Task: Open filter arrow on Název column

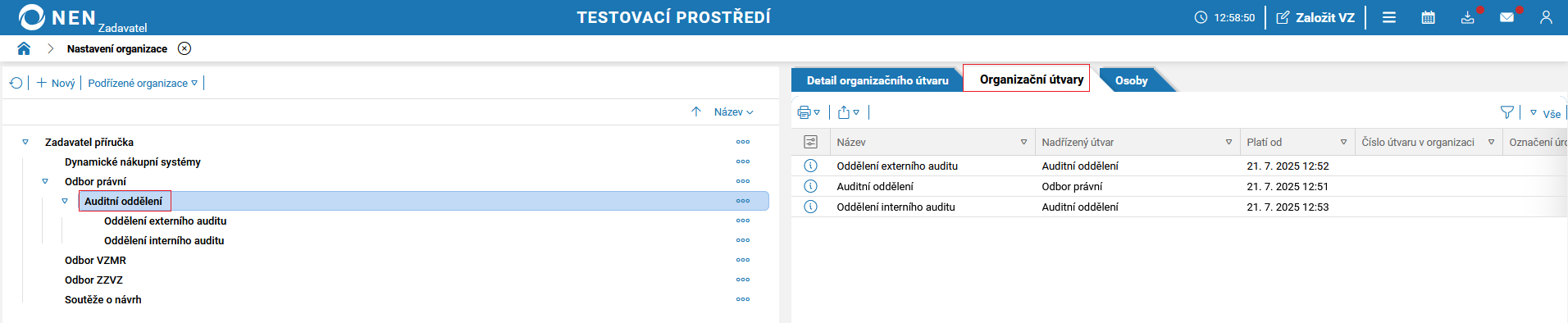Action: (x=1023, y=142)
